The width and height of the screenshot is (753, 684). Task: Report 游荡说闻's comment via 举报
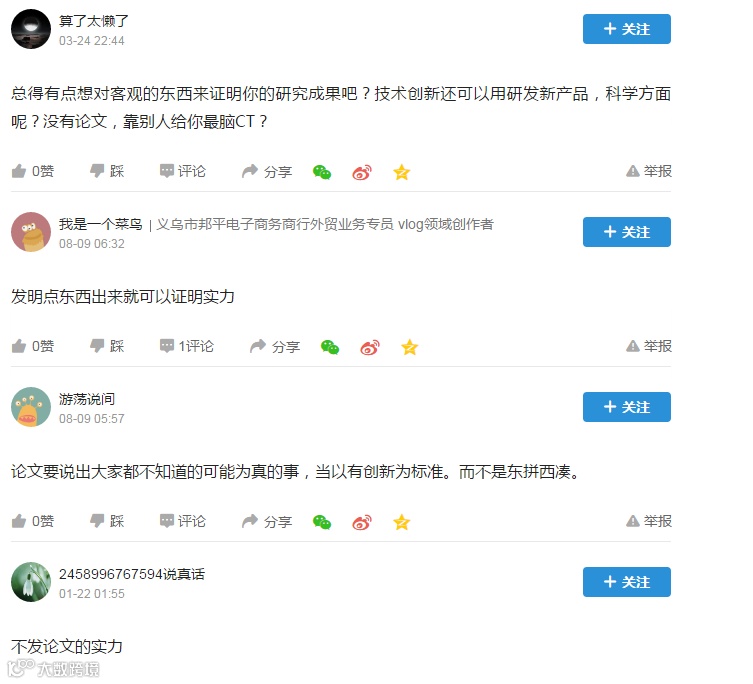coord(649,521)
